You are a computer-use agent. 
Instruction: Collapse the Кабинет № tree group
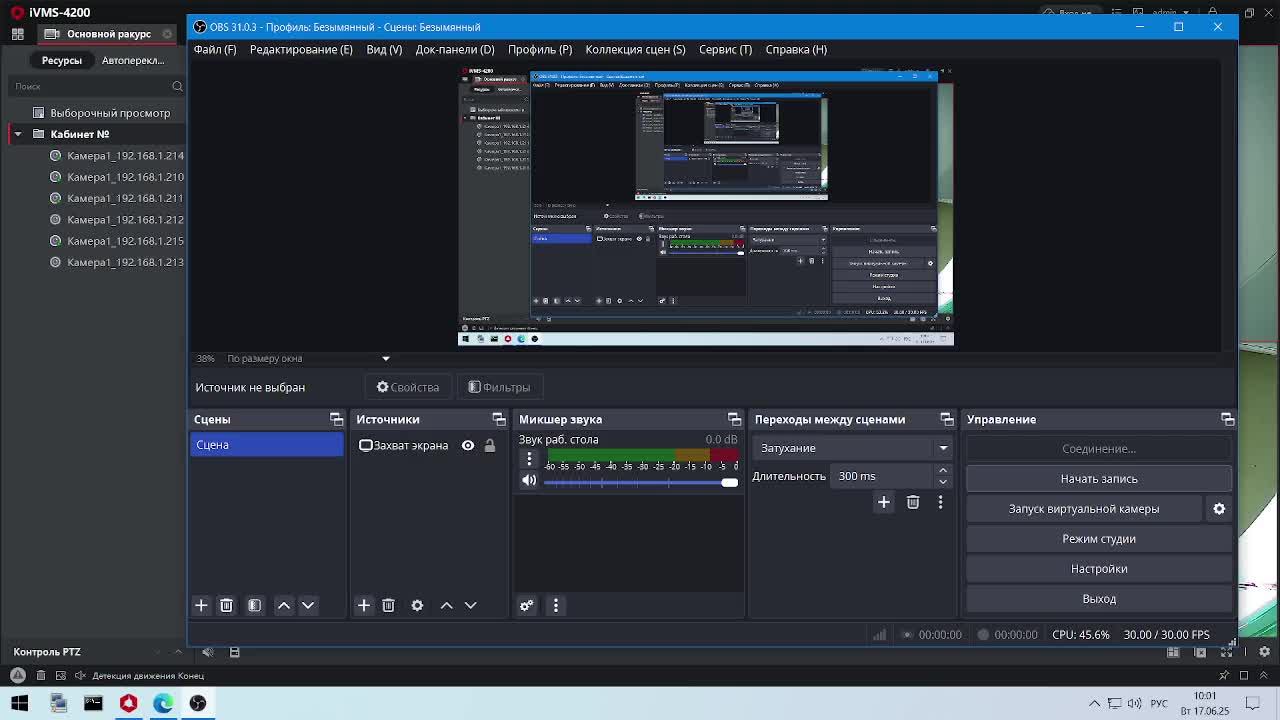point(17,134)
